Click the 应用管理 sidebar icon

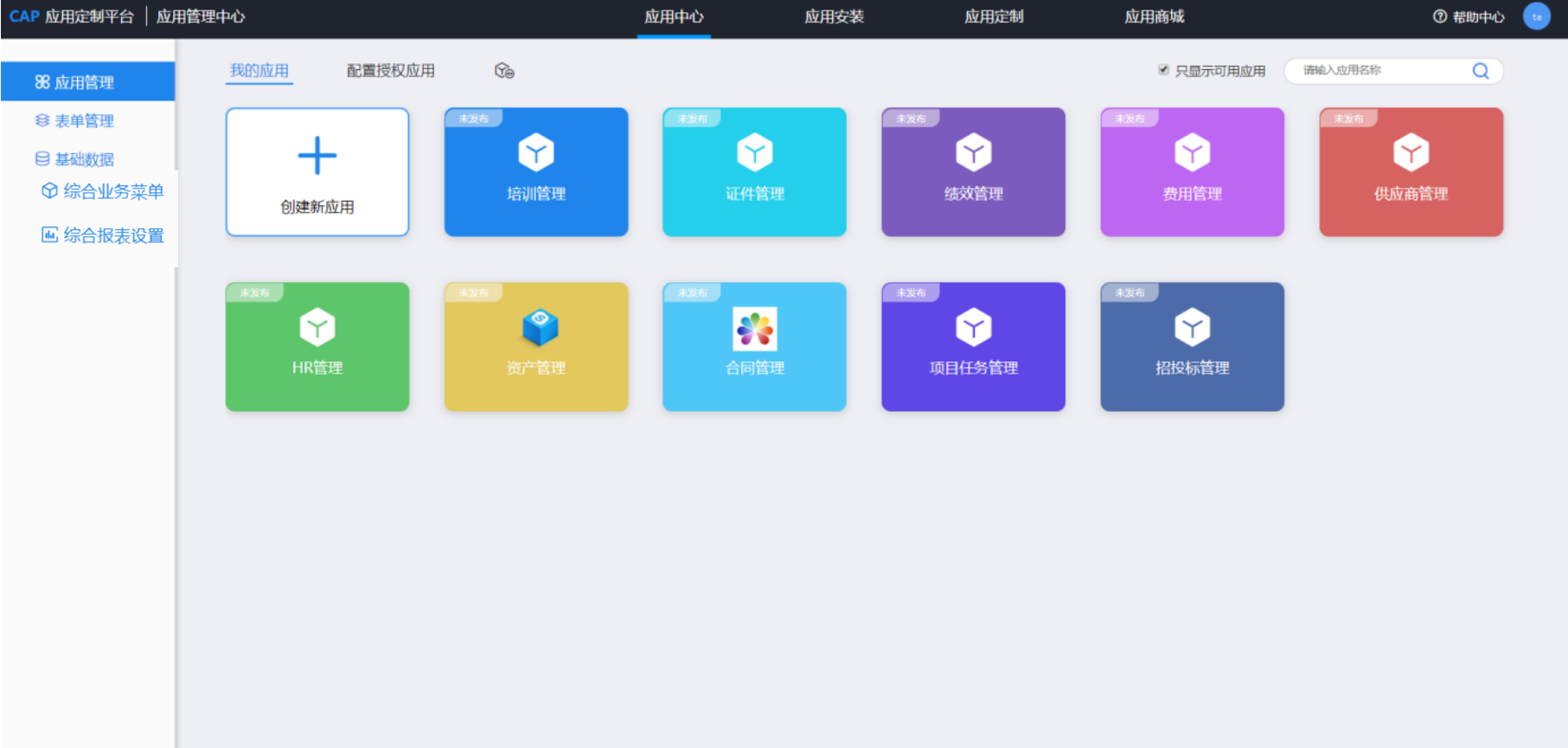42,82
